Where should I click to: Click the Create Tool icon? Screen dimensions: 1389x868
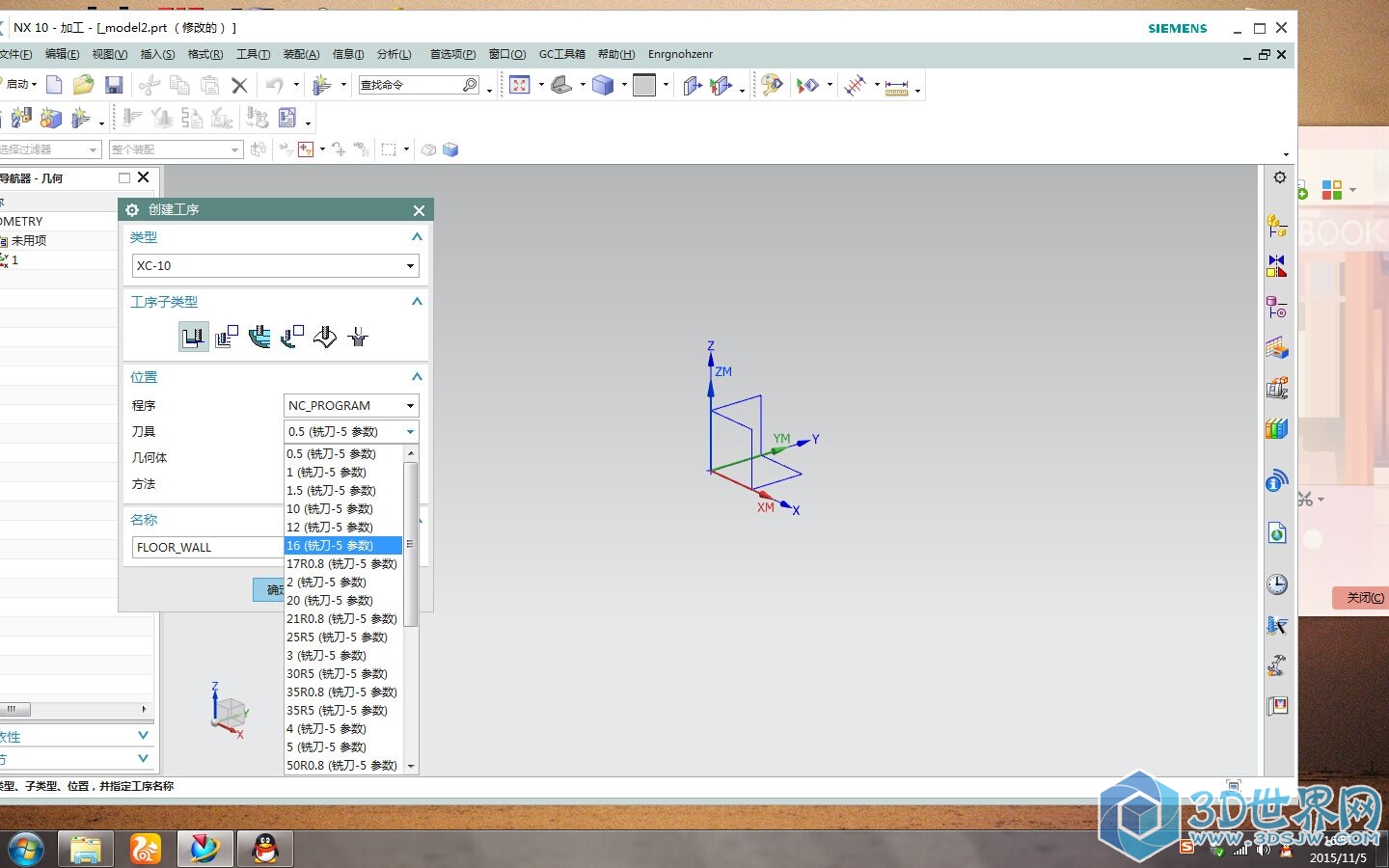click(21, 118)
